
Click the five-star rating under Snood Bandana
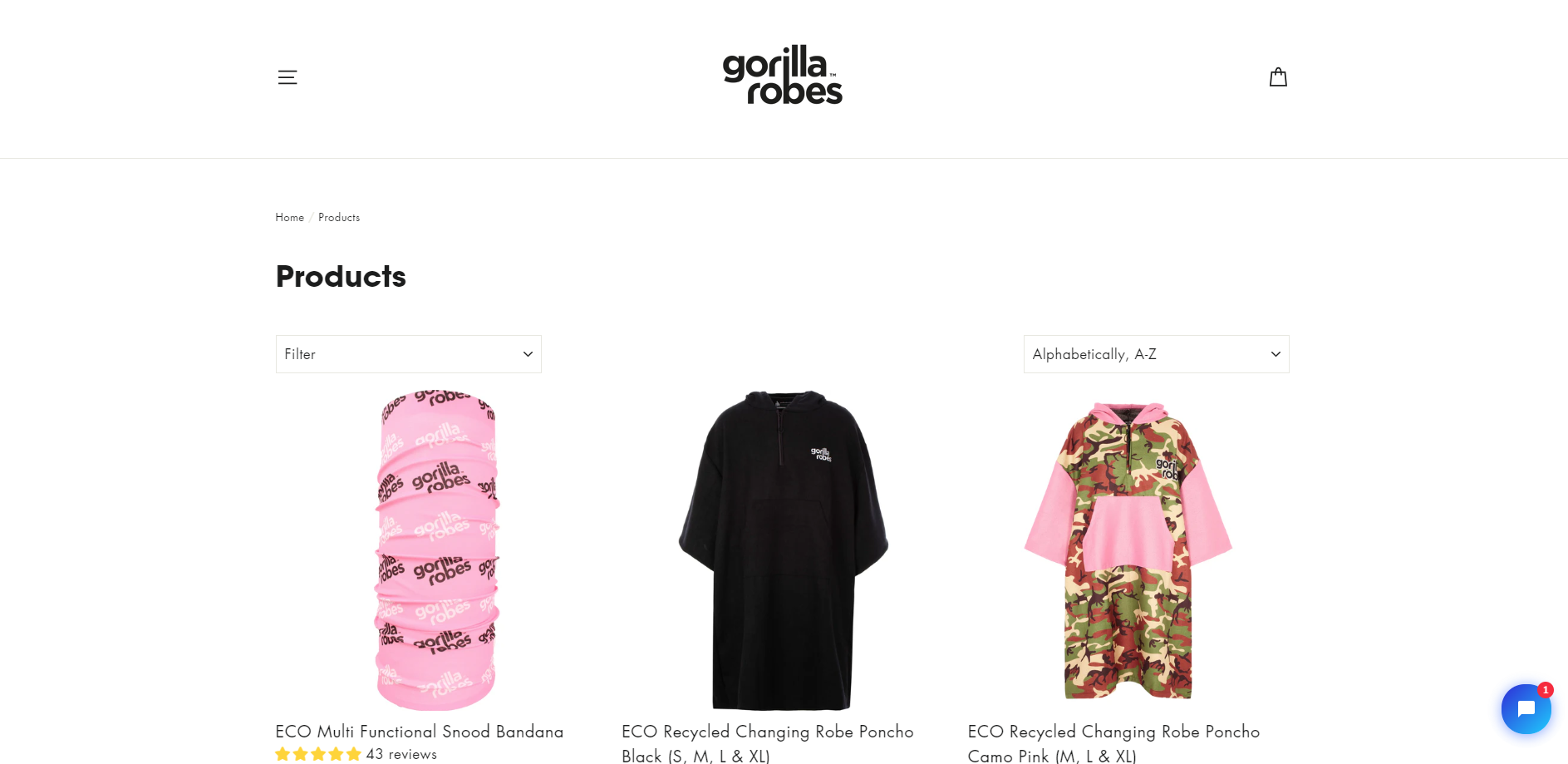(x=318, y=754)
